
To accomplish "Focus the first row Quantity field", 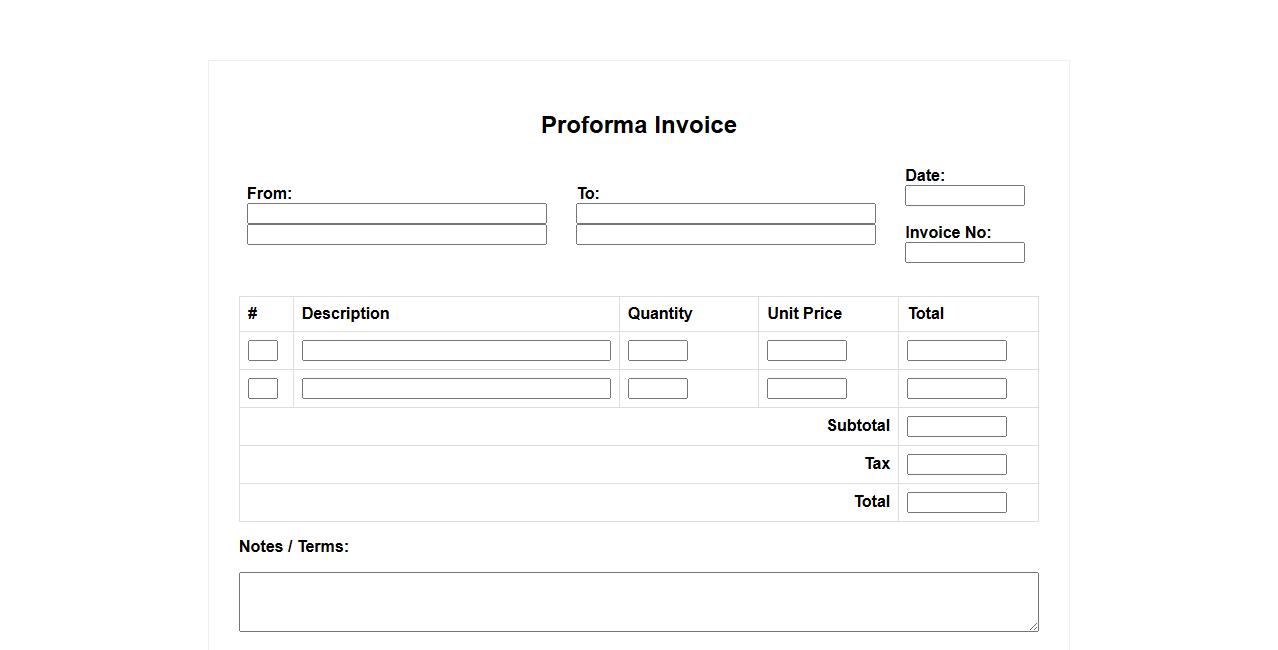I will coord(657,350).
